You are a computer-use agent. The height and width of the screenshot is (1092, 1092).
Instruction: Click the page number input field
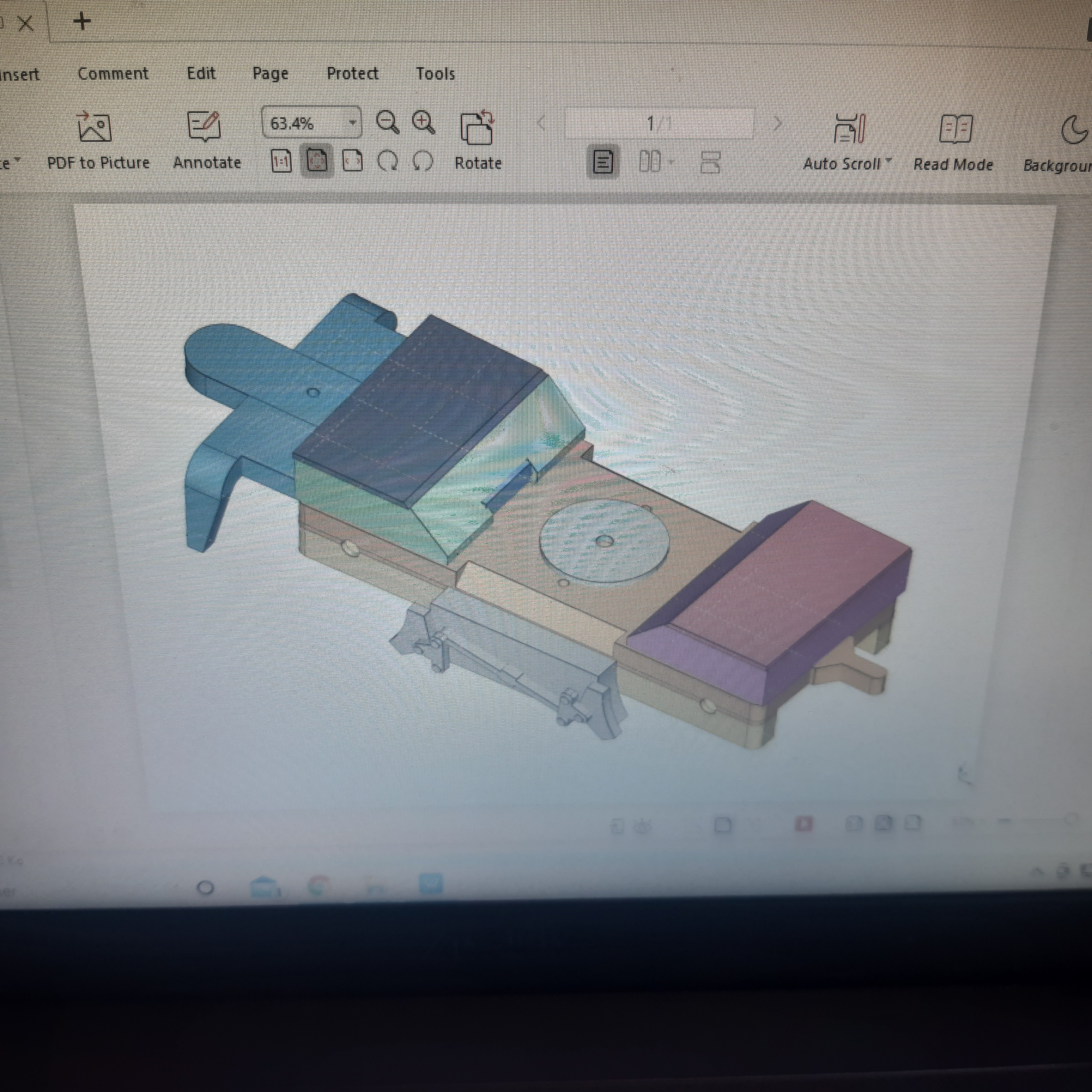pos(660,123)
